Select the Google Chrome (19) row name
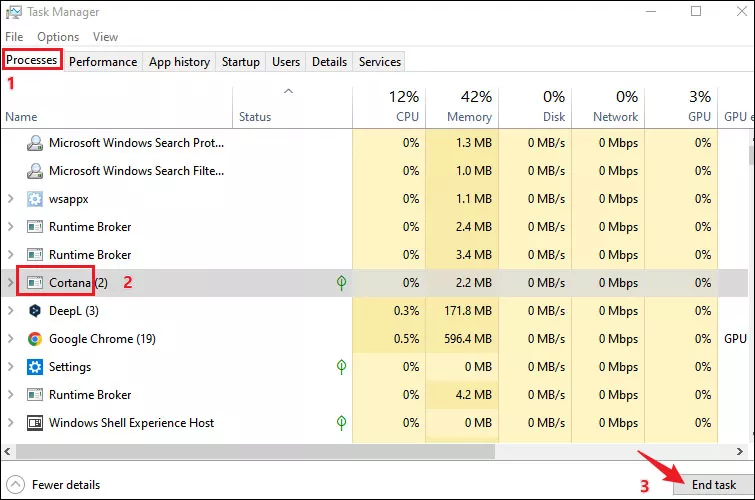Screen dimensions: 755x500 (103, 339)
